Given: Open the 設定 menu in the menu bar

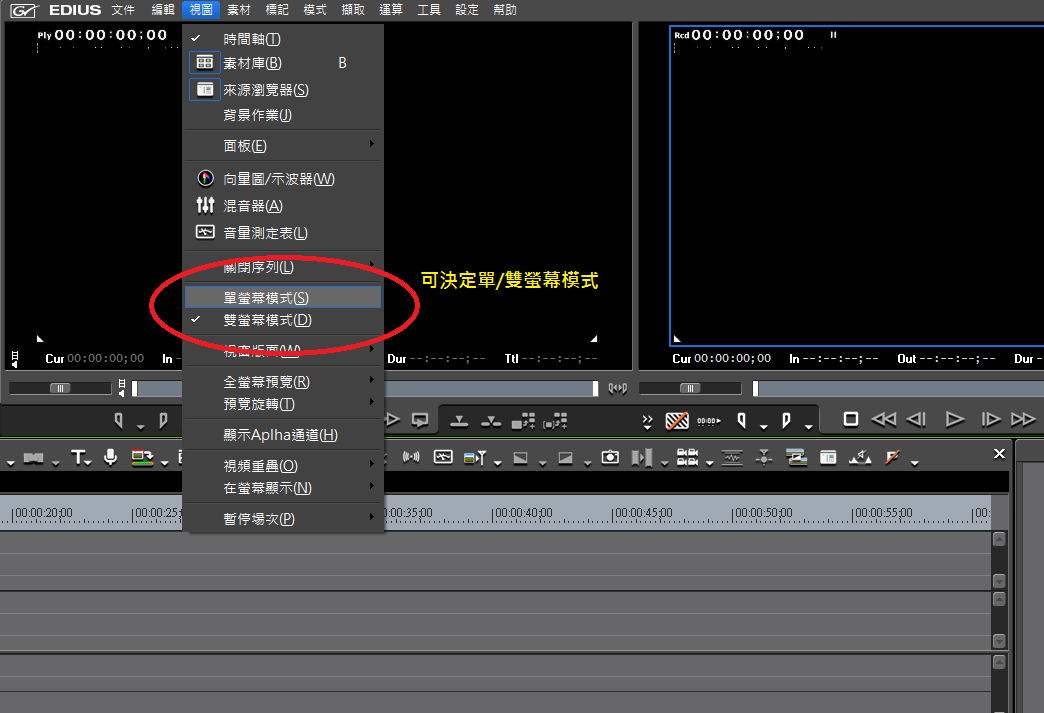Looking at the screenshot, I should click(x=467, y=10).
